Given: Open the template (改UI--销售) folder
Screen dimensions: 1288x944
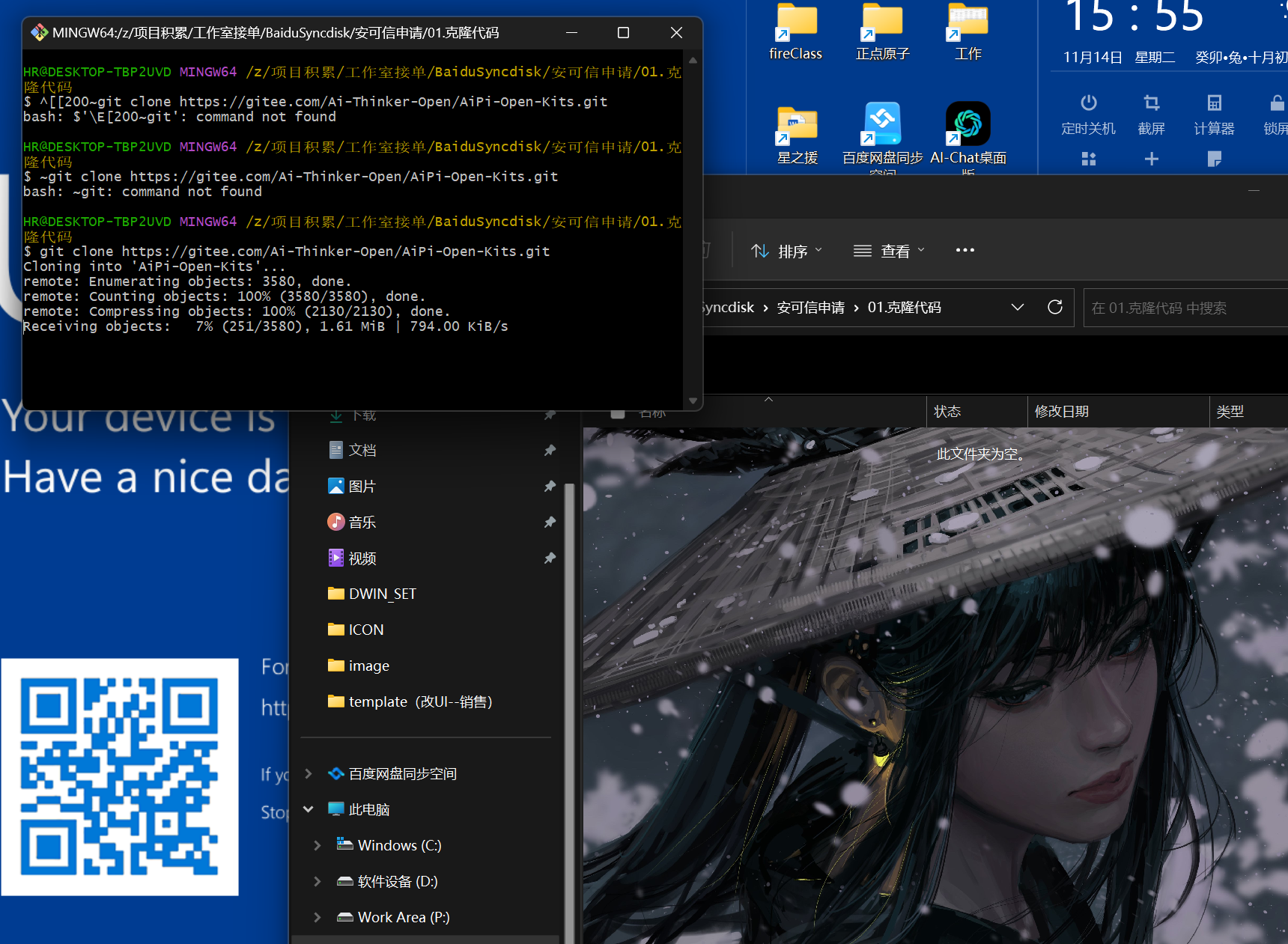Looking at the screenshot, I should pyautogui.click(x=410, y=701).
